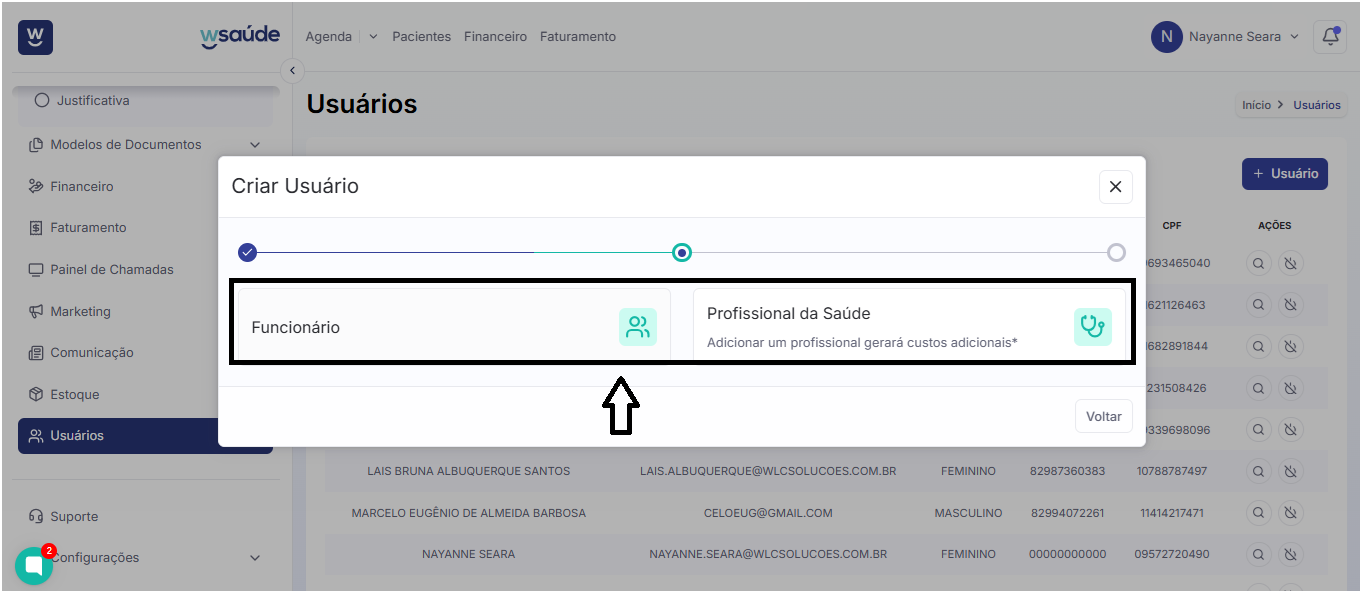Screen dimensions: 1360x591
Task: Close the Criar Usuário dialog
Action: coord(1115,187)
